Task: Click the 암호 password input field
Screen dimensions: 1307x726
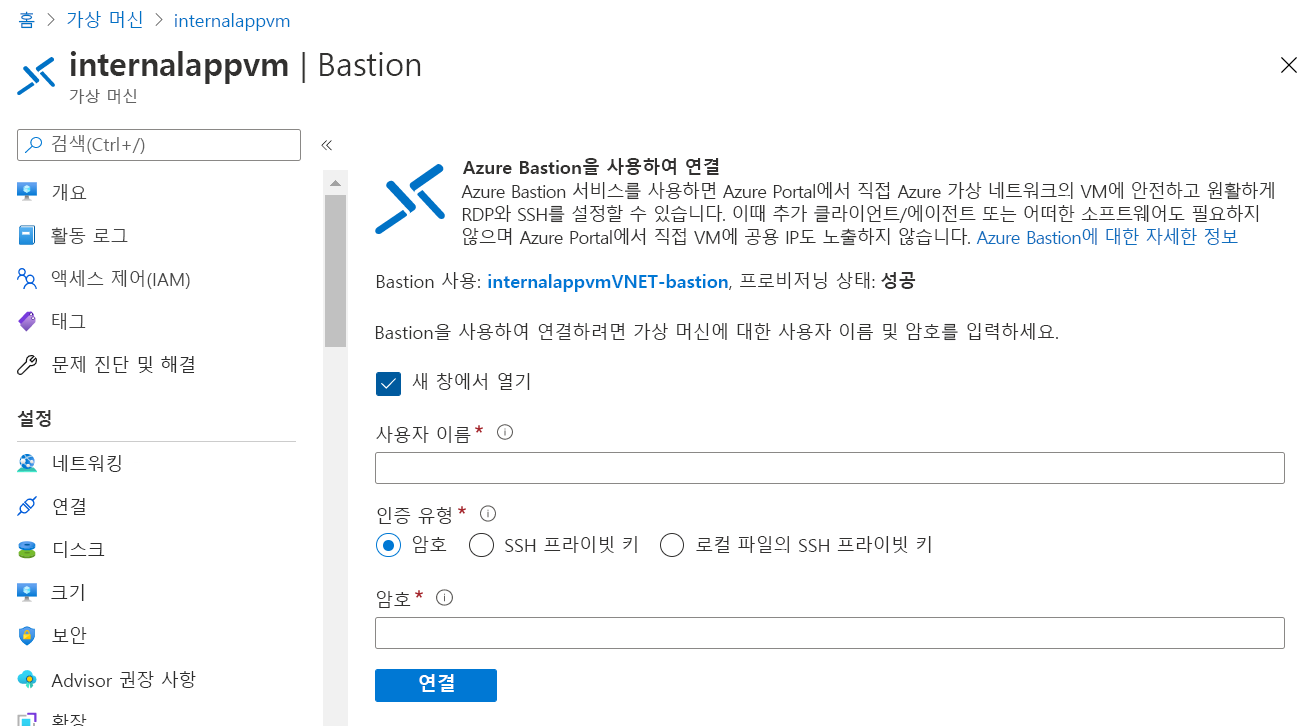Action: point(830,633)
